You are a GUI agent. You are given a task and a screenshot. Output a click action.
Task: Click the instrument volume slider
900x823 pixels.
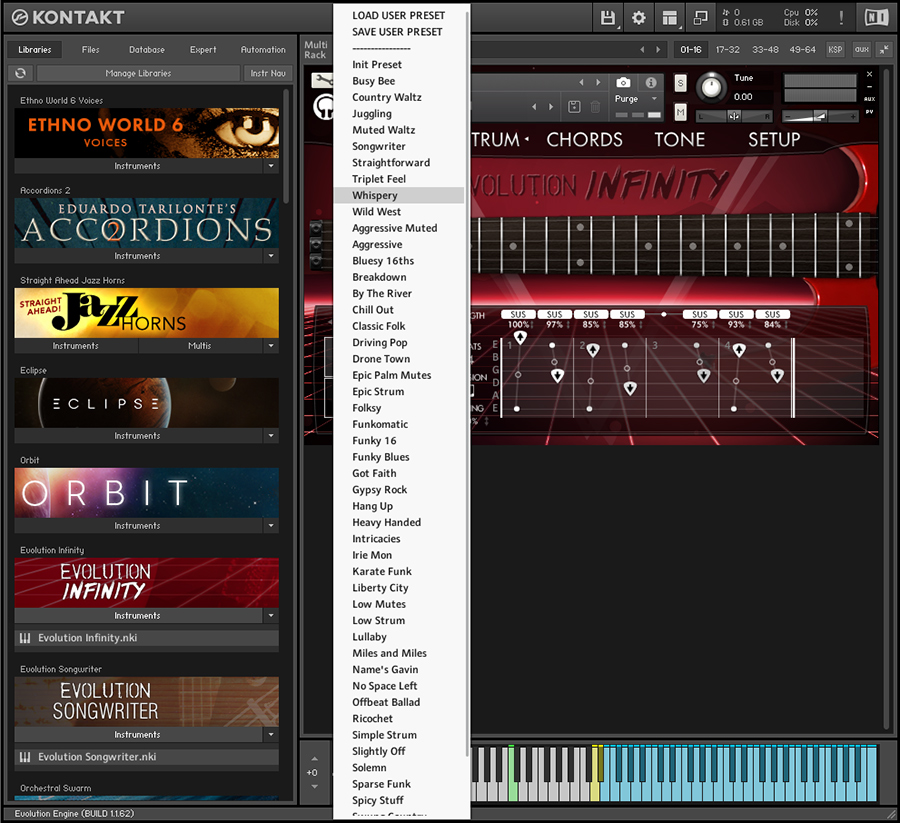(x=820, y=117)
